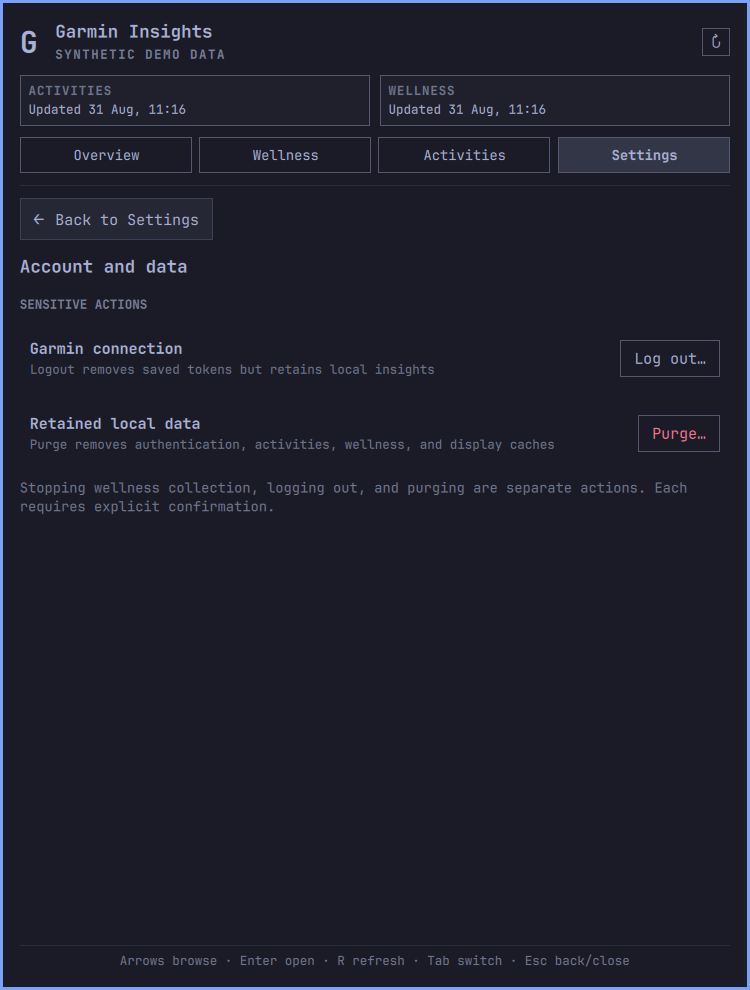Click the Log out… button
Image resolution: width=750 pixels, height=990 pixels.
pyautogui.click(x=670, y=359)
